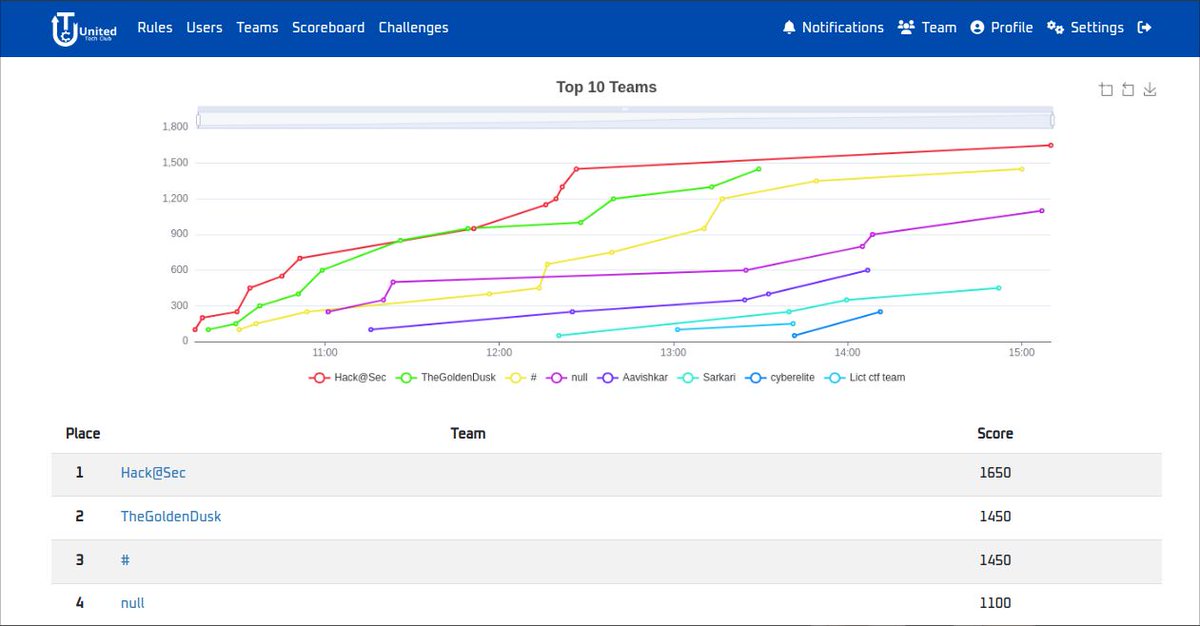Click the Score column header
The image size is (1200, 626).
coord(995,433)
